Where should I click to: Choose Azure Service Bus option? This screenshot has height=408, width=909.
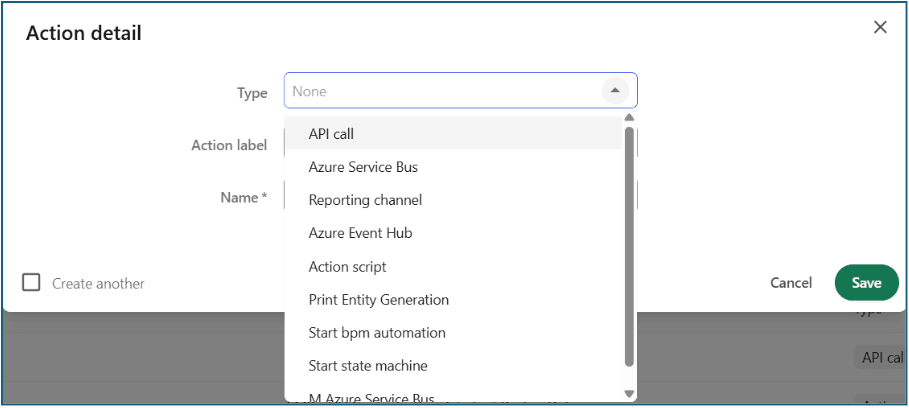(x=362, y=167)
